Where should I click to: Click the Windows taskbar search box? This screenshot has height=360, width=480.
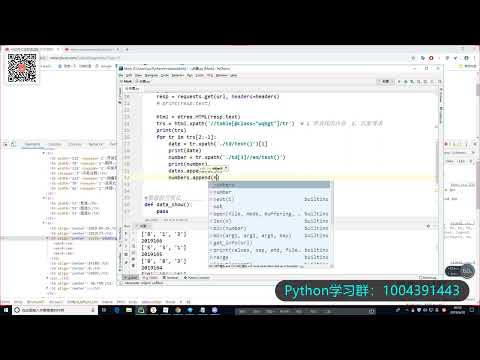55,310
